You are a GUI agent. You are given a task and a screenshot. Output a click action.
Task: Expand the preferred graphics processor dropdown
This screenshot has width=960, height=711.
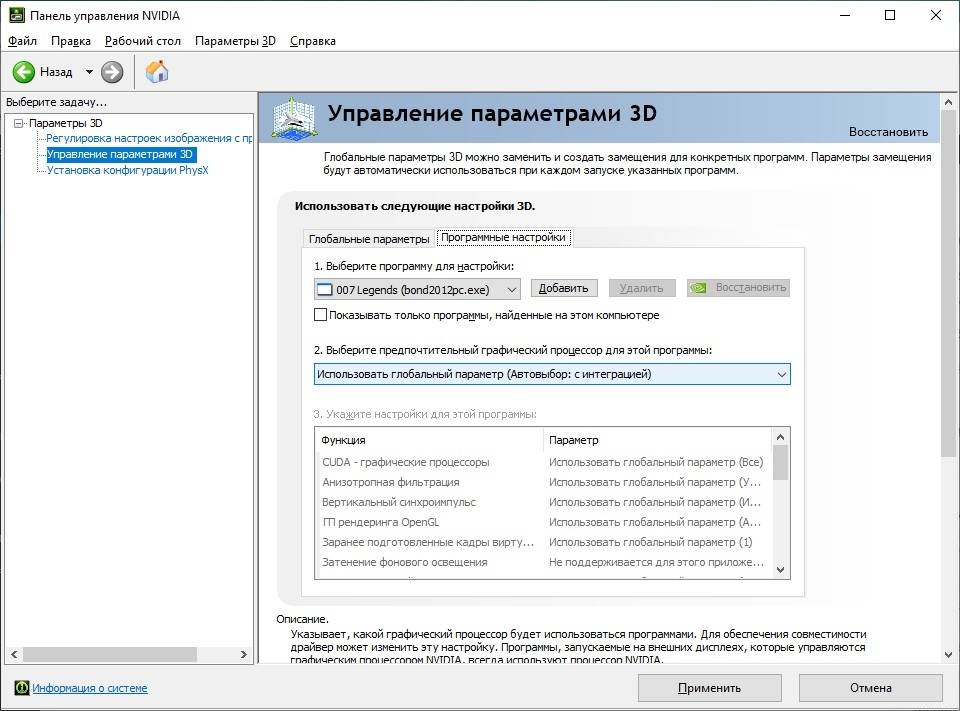(x=551, y=374)
